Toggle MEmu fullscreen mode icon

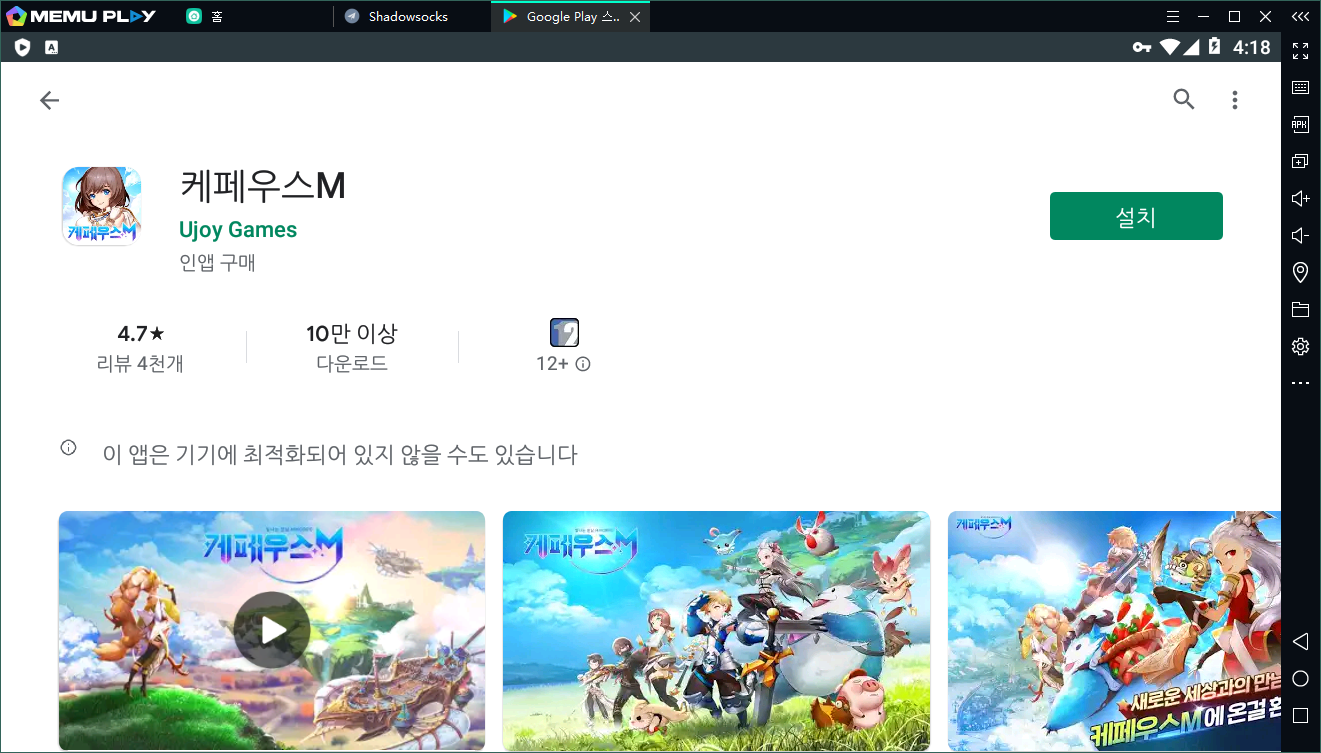pyautogui.click(x=1300, y=51)
